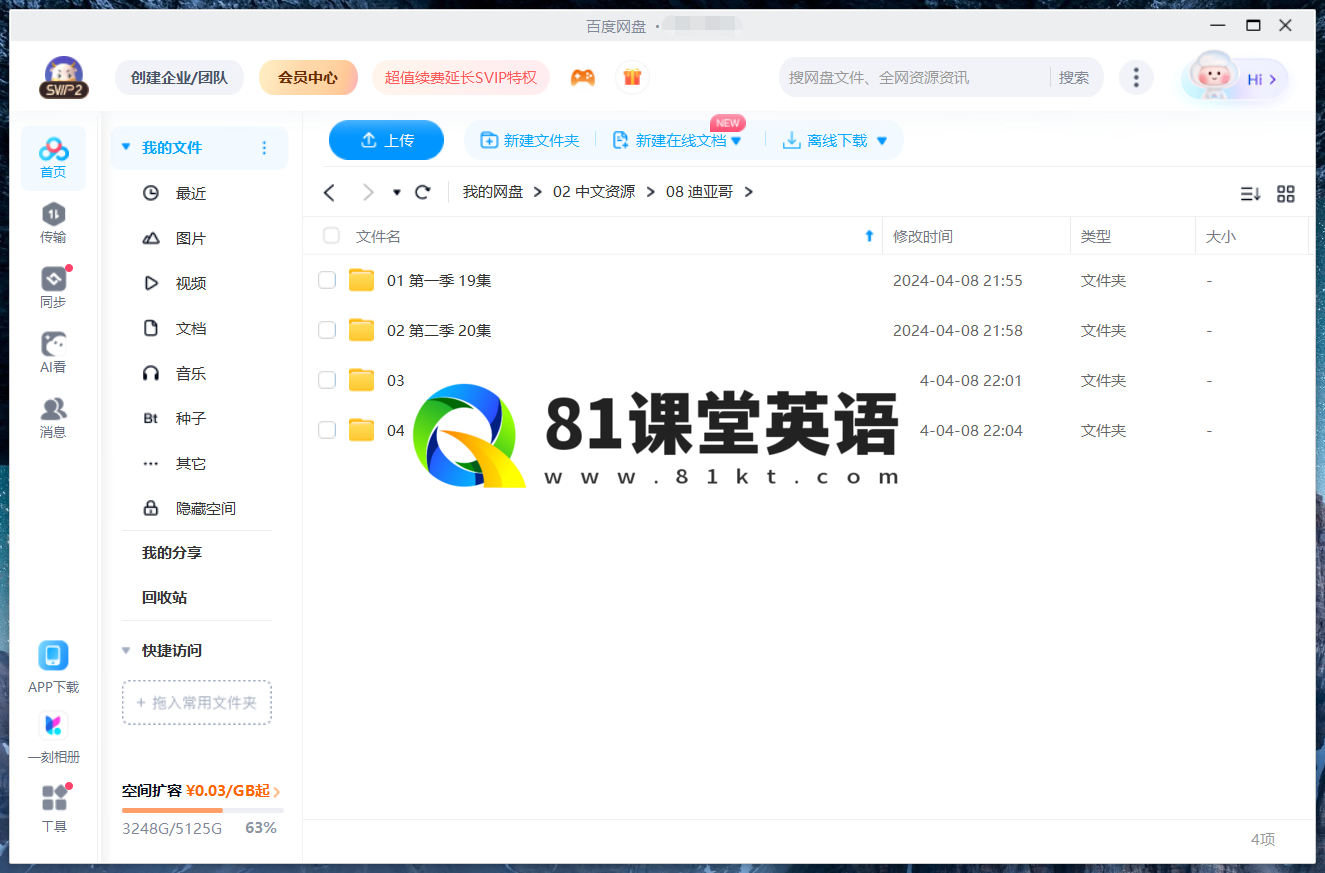Screen dimensions: 1325x873
Task: Tick checkbox for folder 03
Action: pyautogui.click(x=327, y=380)
